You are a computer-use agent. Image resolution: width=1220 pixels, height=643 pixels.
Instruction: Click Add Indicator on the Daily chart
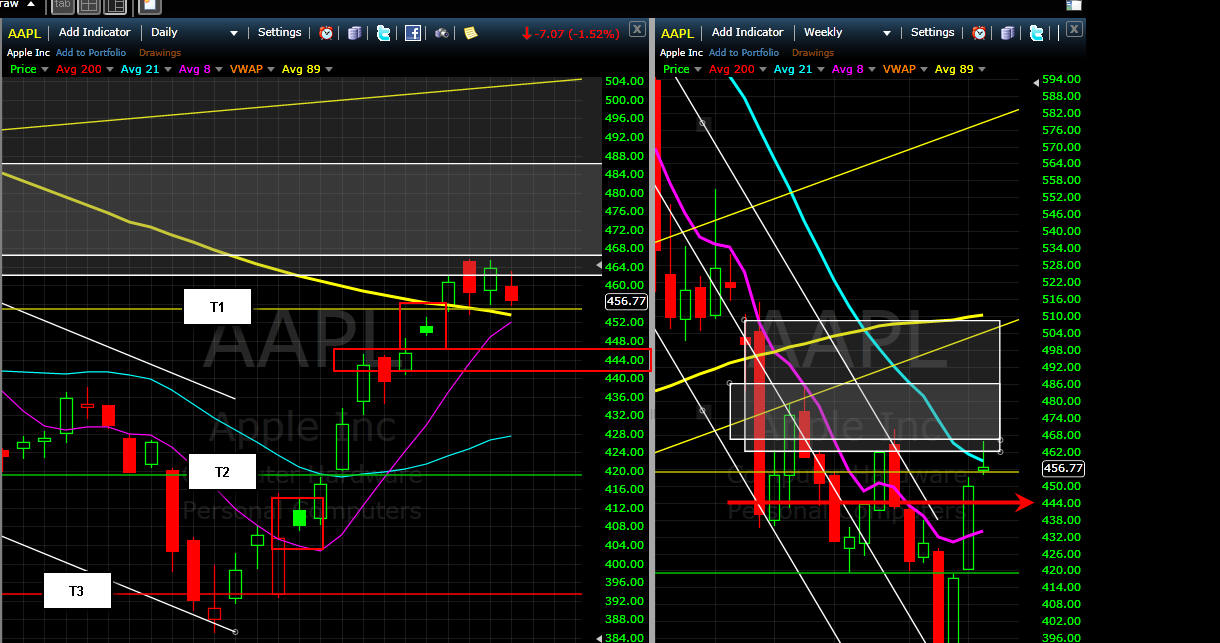pyautogui.click(x=94, y=33)
